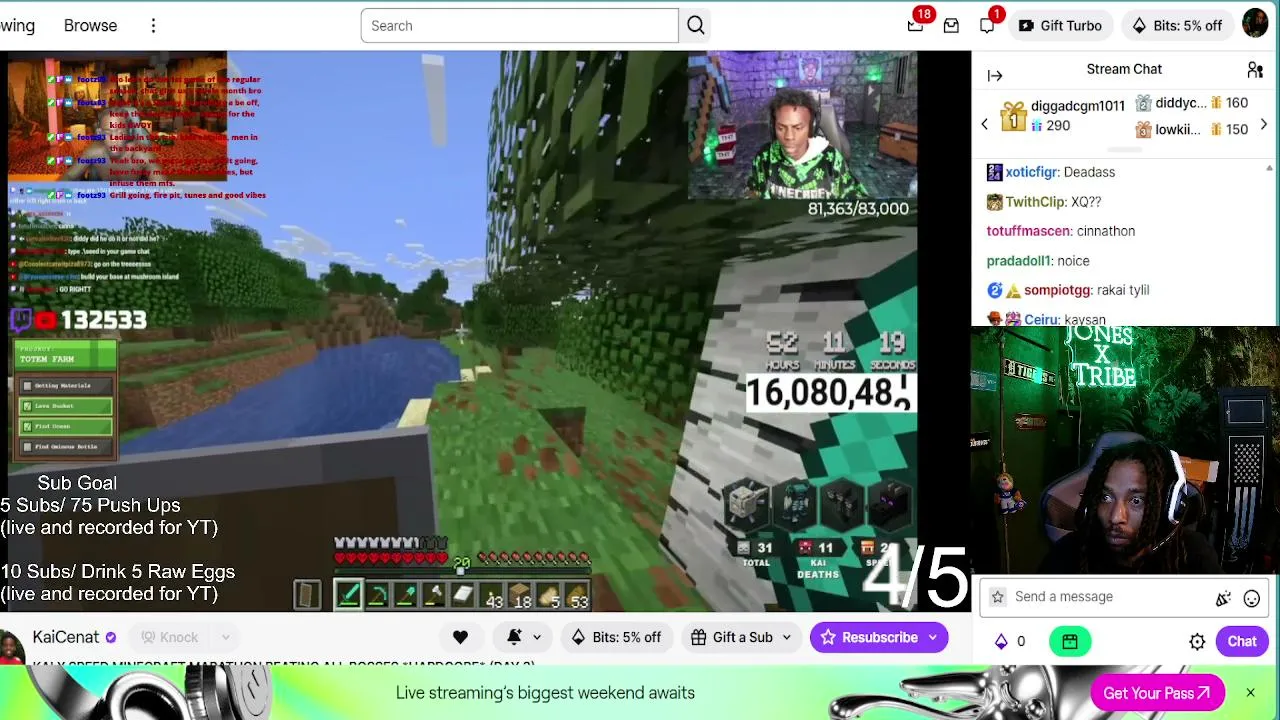Image resolution: width=1280 pixels, height=720 pixels.
Task: Open the chat community users icon
Action: pyautogui.click(x=1255, y=70)
